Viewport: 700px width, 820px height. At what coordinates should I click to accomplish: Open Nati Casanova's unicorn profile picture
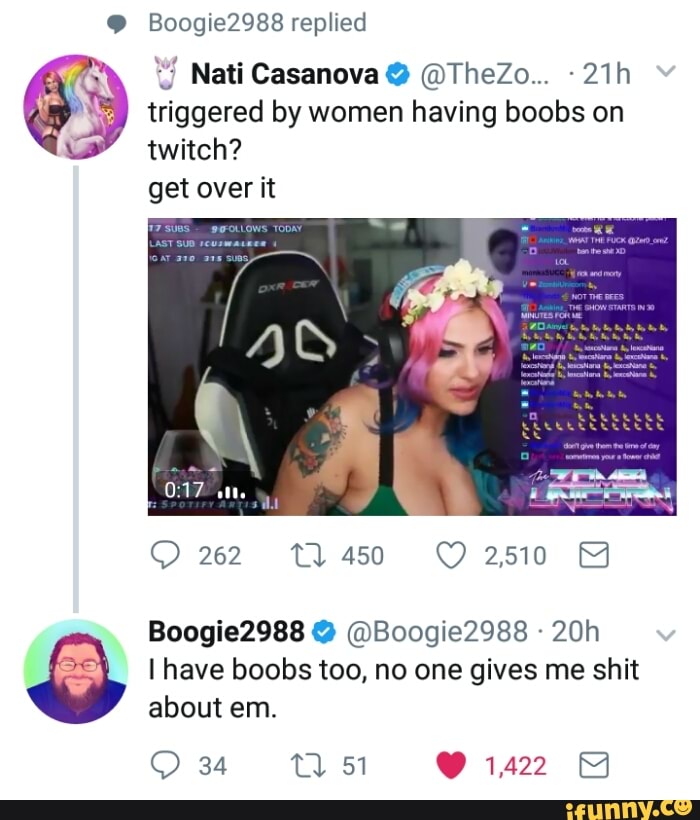(x=76, y=107)
